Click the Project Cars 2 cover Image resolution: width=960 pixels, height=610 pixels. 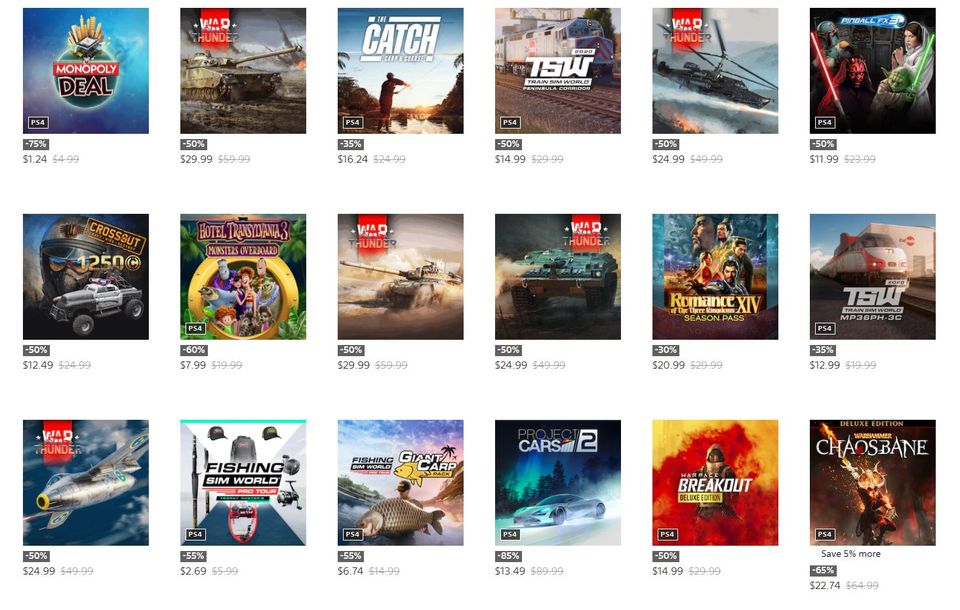coord(558,483)
